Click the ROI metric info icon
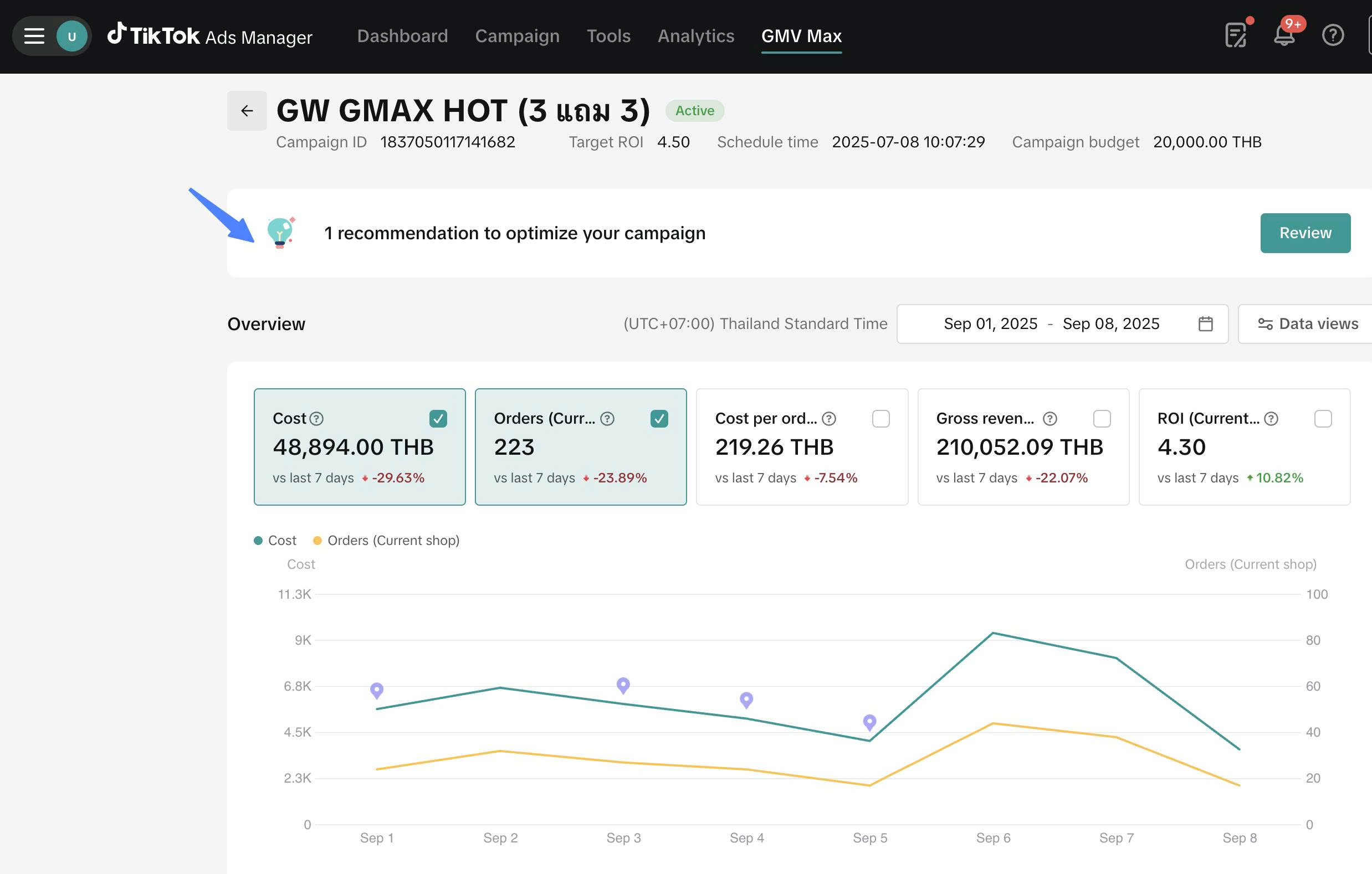Viewport: 1372px width, 874px height. (1271, 419)
